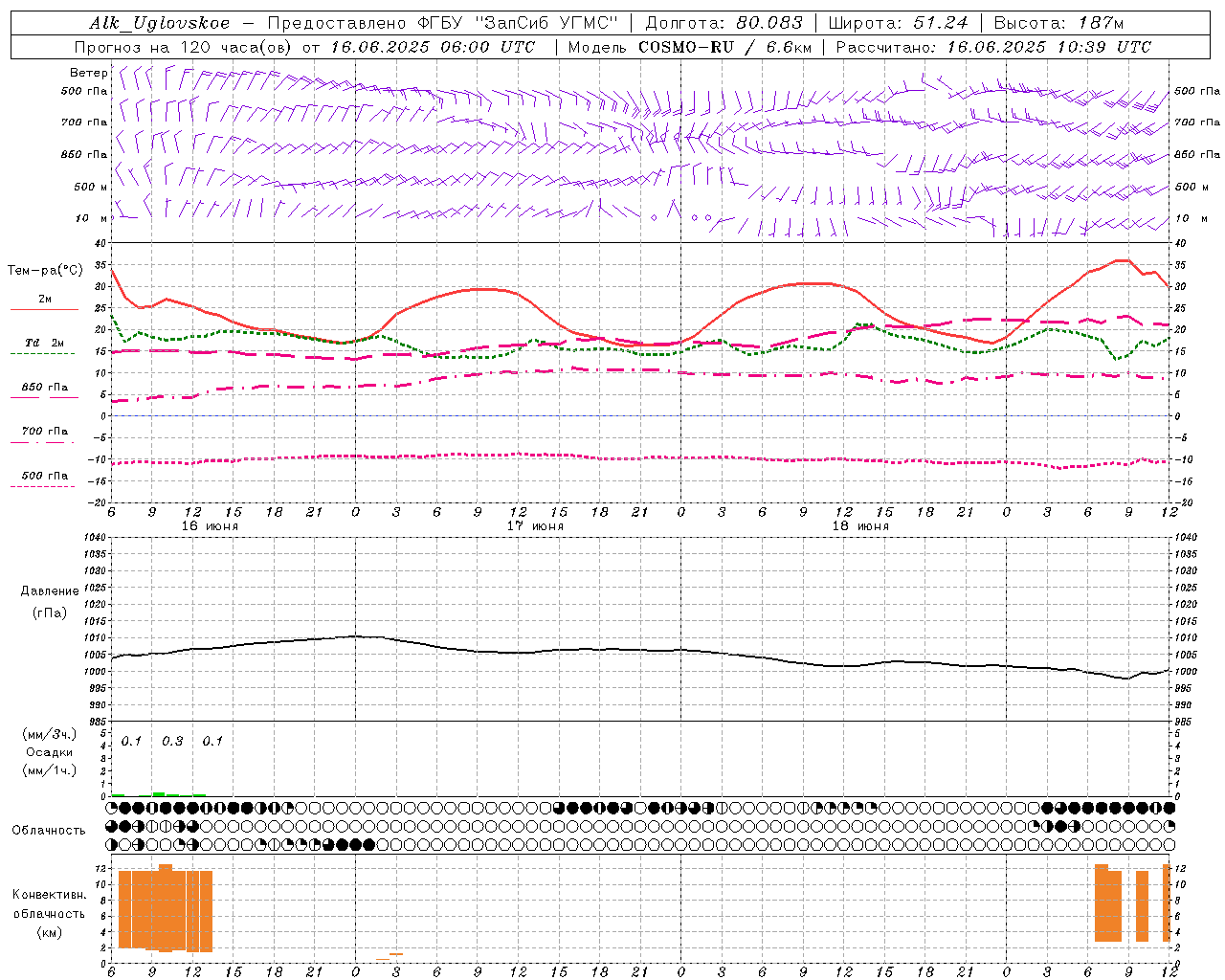Click the 700 гПа temperature legend entry
Viewport: 1225px width, 980px height.
pos(45,435)
